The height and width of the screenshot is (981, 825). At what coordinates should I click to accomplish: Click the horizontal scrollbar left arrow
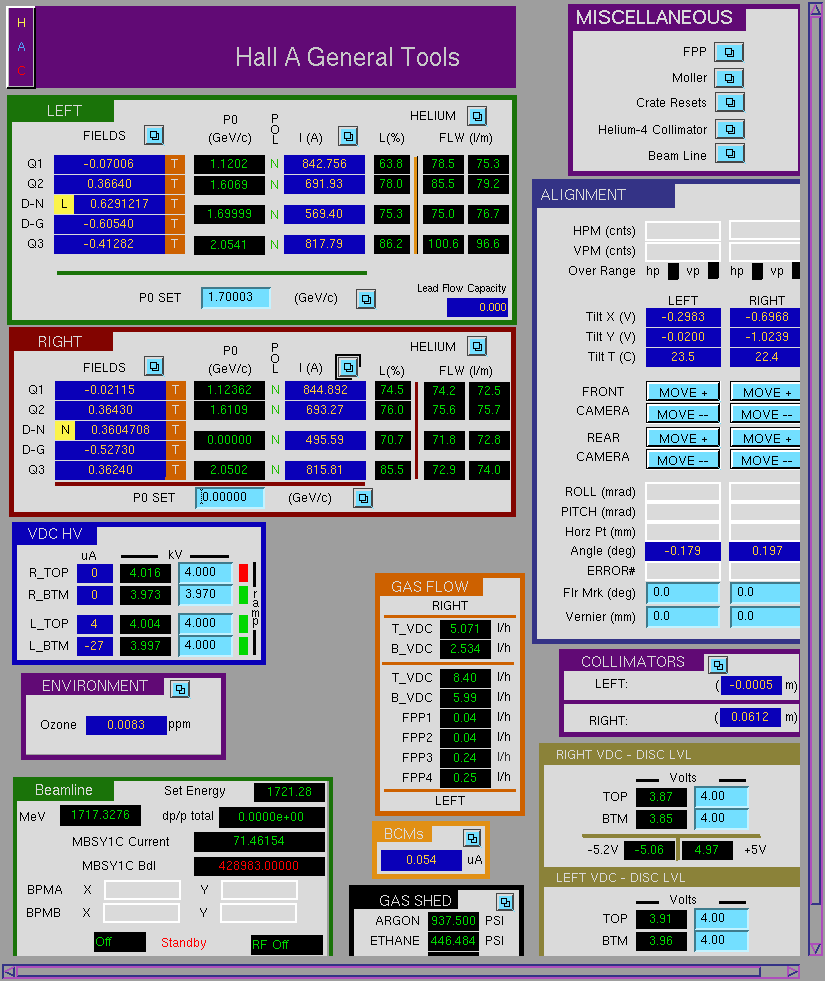[x=9, y=972]
